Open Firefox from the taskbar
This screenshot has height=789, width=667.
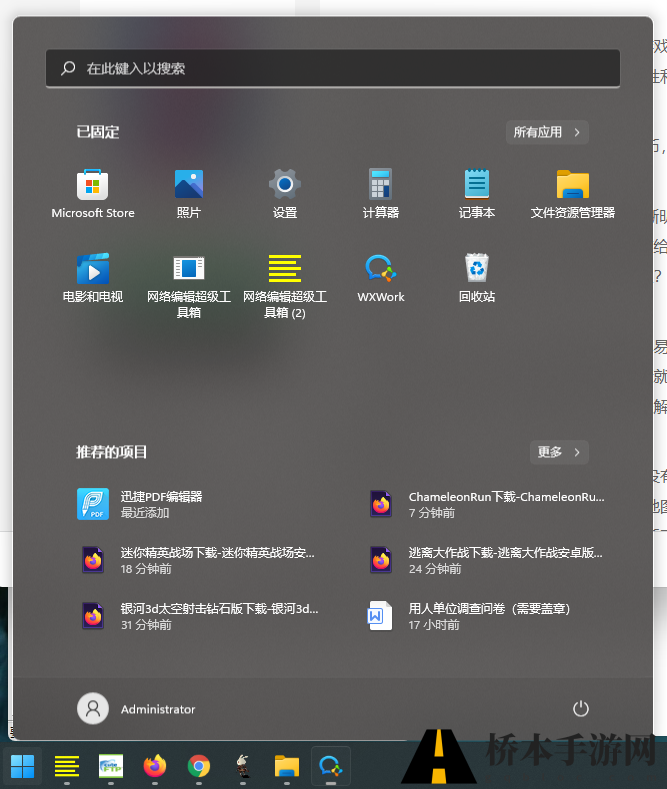click(155, 766)
